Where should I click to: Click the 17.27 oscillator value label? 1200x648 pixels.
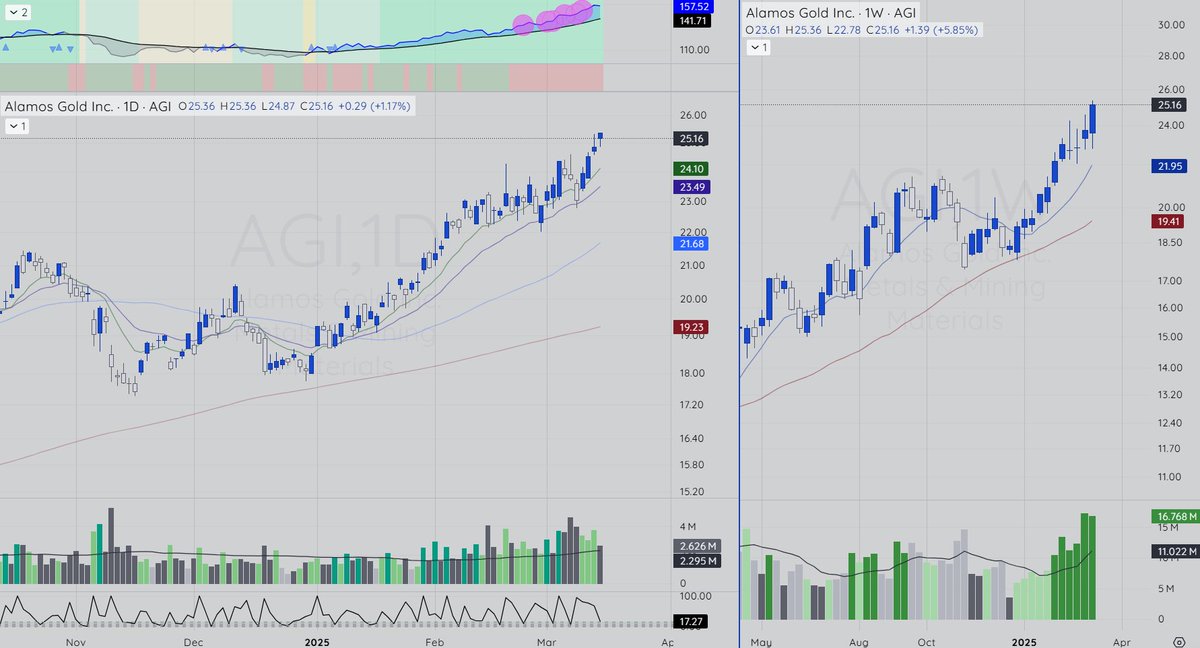[x=693, y=622]
